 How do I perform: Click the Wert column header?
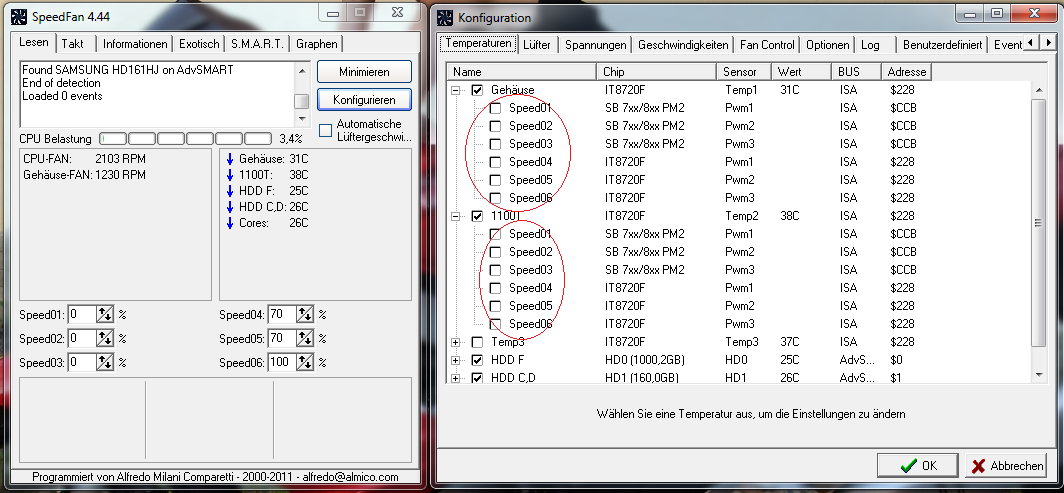[802, 71]
